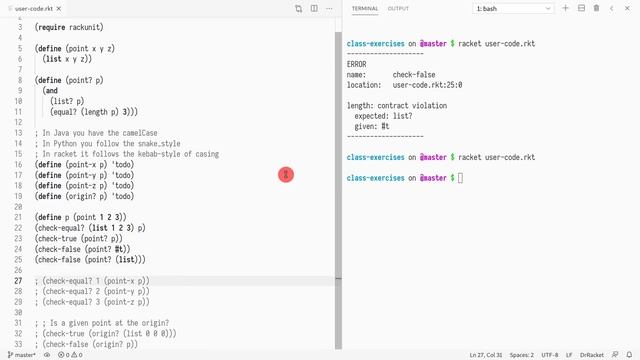
Task: Click comment 'Is a given point at the origin?'
Action: tap(109, 323)
